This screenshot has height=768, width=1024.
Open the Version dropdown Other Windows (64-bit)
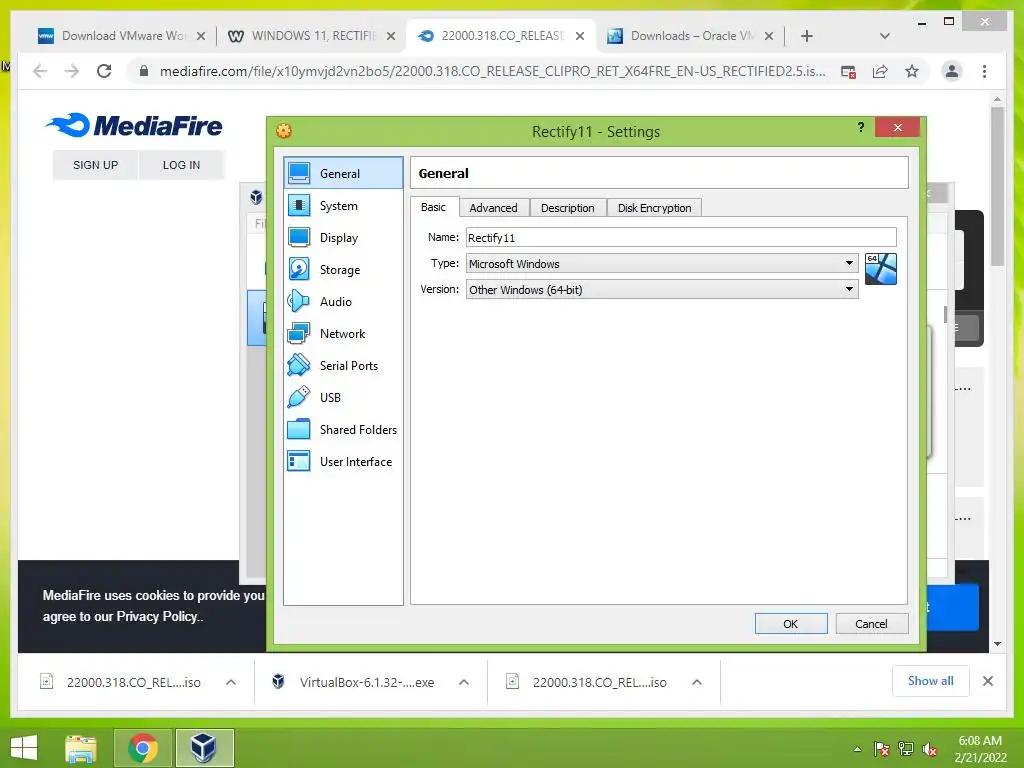[x=662, y=289]
